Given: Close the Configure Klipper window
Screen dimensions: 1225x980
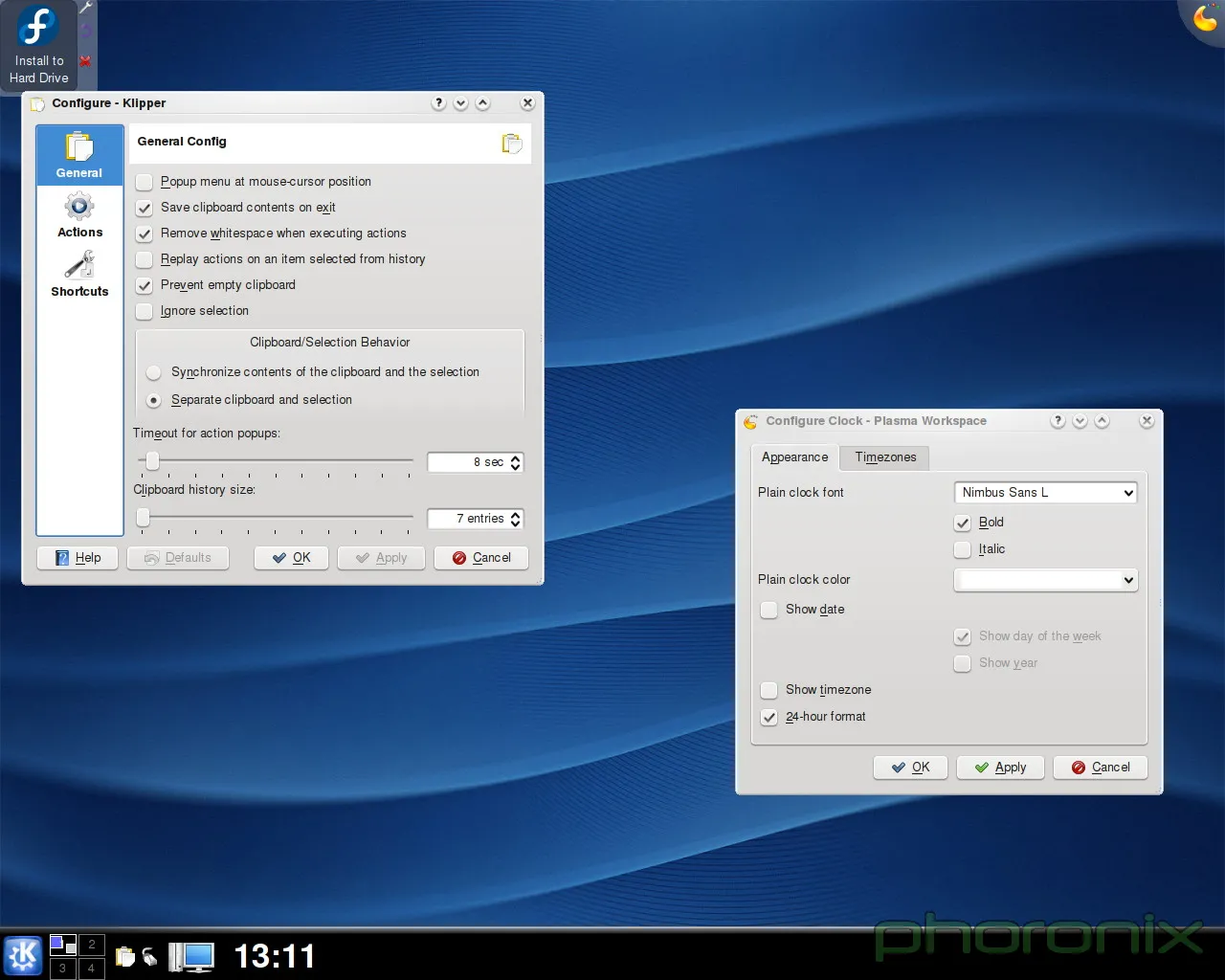Looking at the screenshot, I should pos(527,103).
